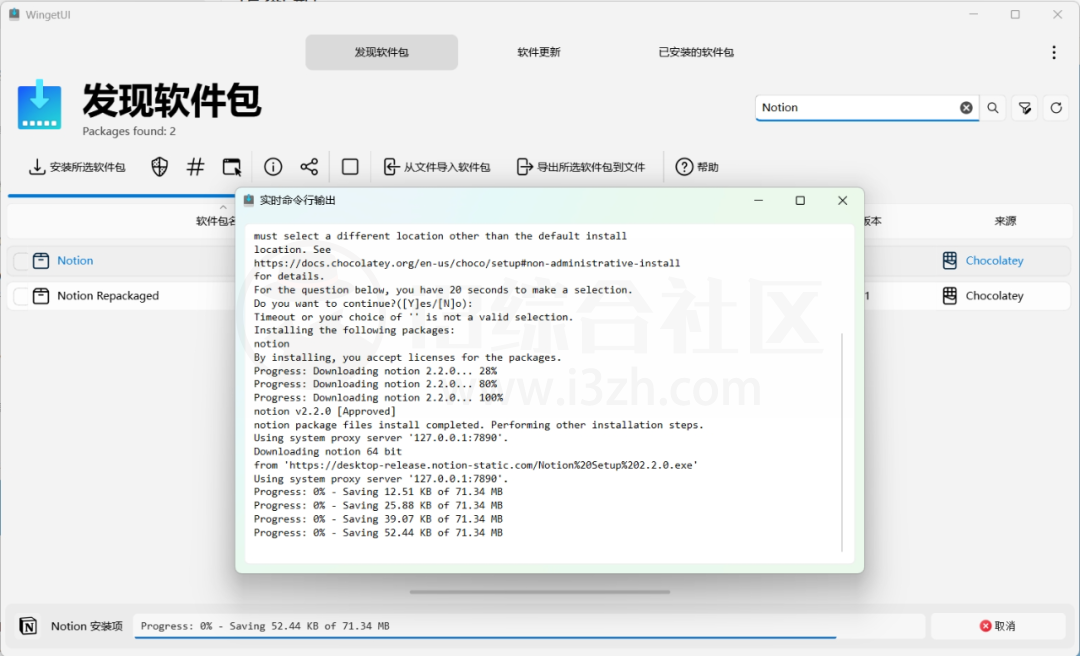Switch to the 发现软件包 tab
Viewport: 1080px width, 656px height.
[382, 52]
